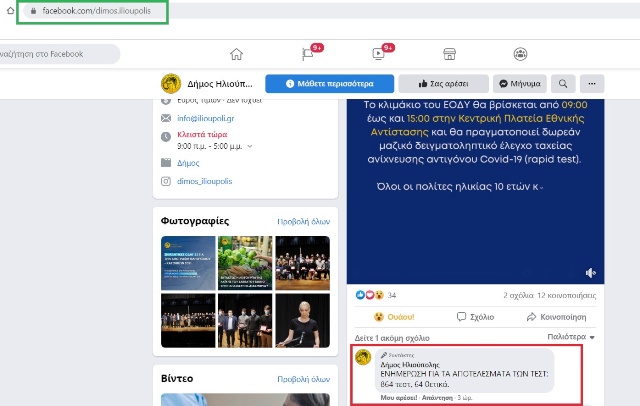This screenshot has width=640, height=406.
Task: Open the Δήμος category link
Action: (188, 163)
